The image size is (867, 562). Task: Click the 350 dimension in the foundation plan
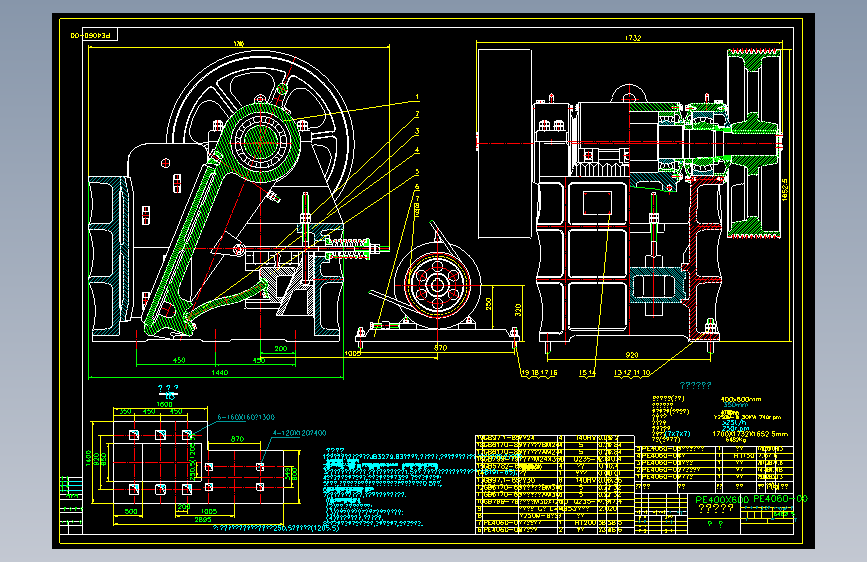[126, 412]
